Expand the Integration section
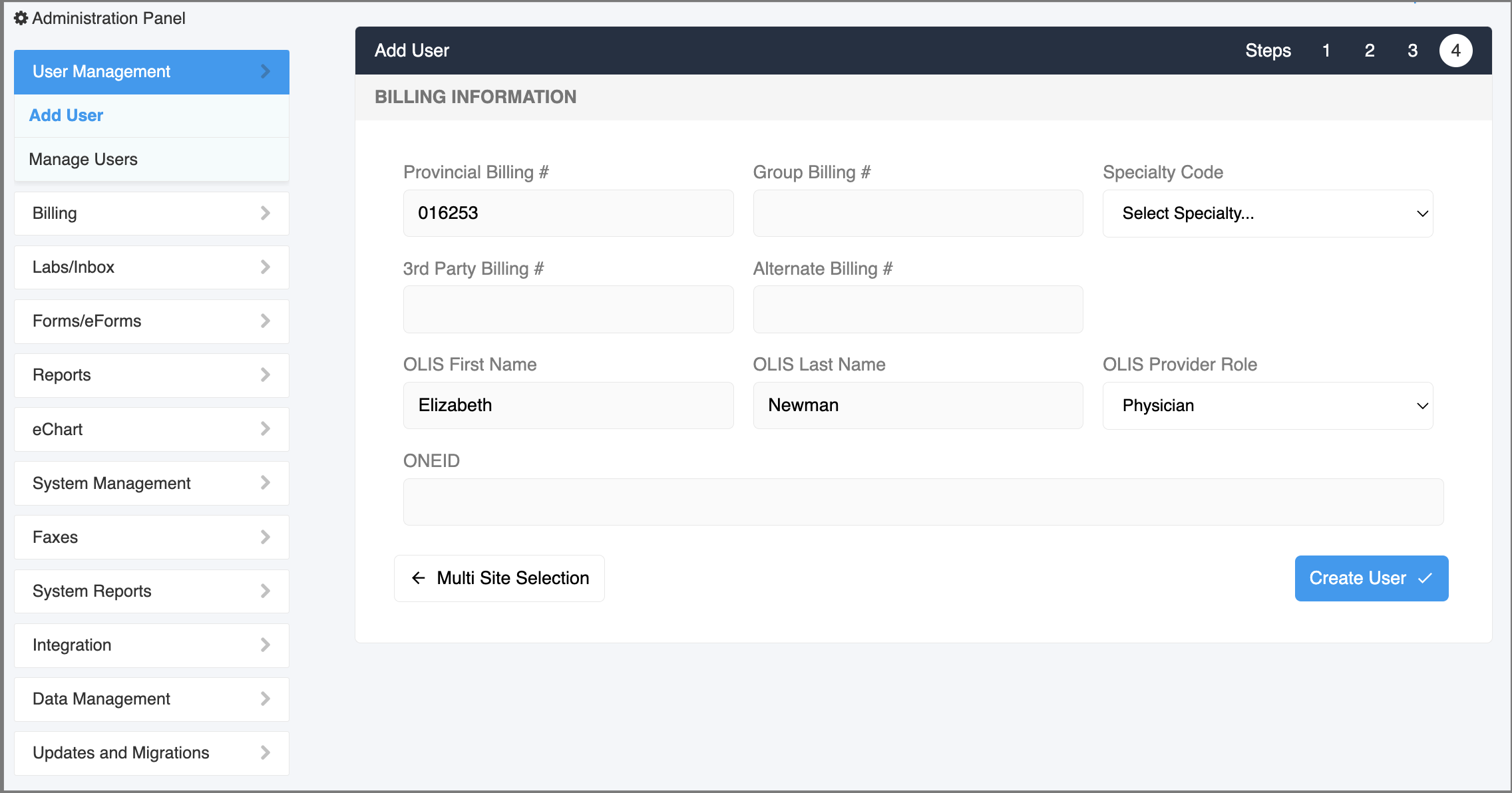Viewport: 1512px width, 793px height. tap(152, 645)
